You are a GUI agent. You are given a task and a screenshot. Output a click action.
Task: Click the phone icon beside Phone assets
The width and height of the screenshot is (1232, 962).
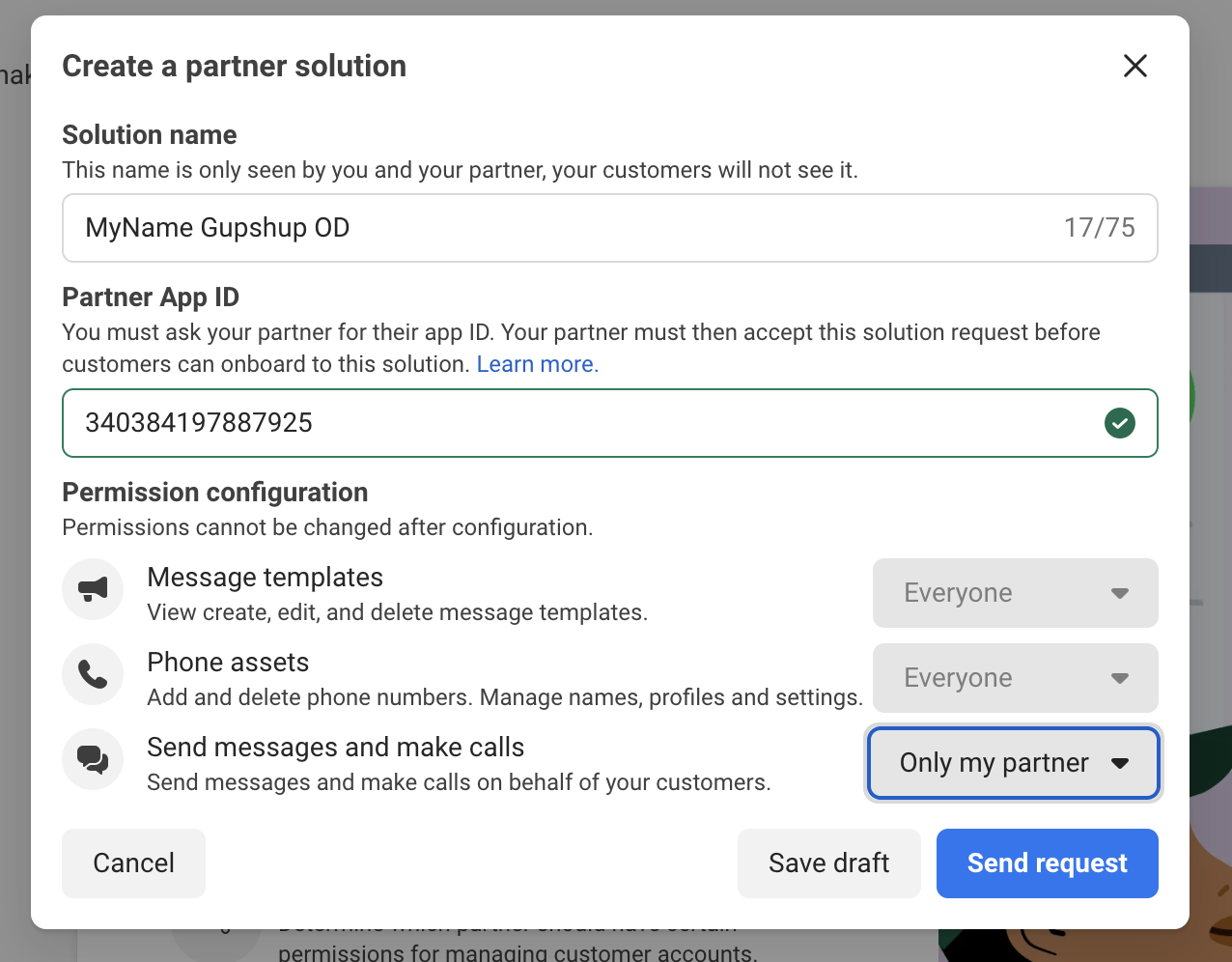93,674
